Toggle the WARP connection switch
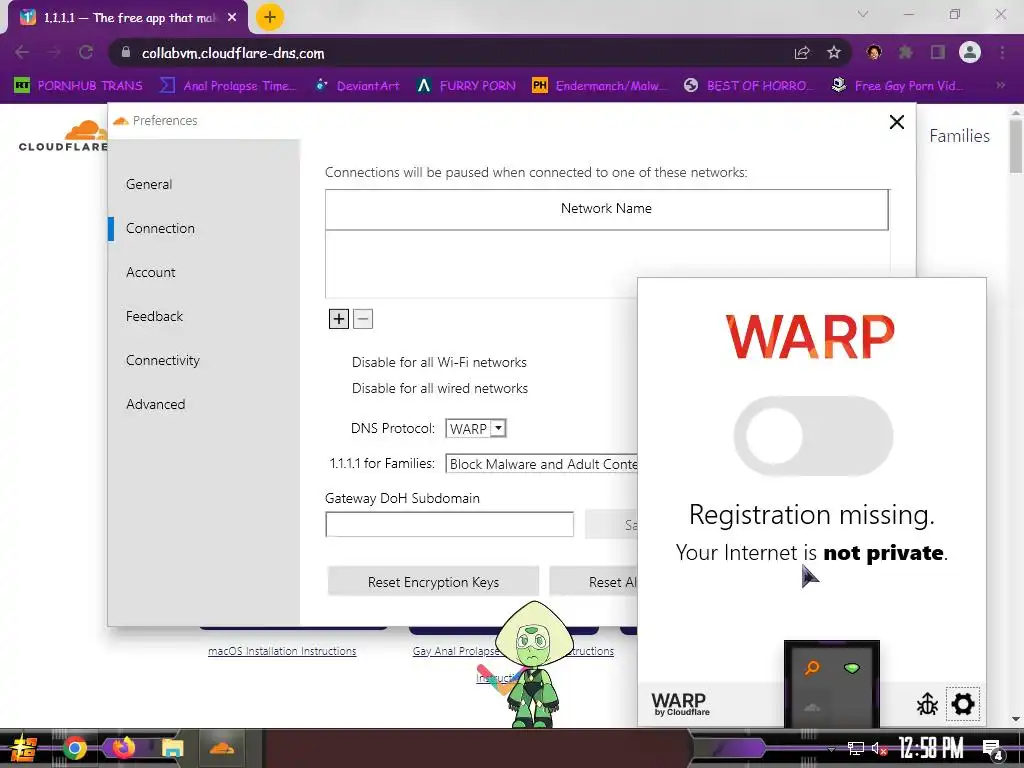The width and height of the screenshot is (1024, 768). [x=813, y=436]
